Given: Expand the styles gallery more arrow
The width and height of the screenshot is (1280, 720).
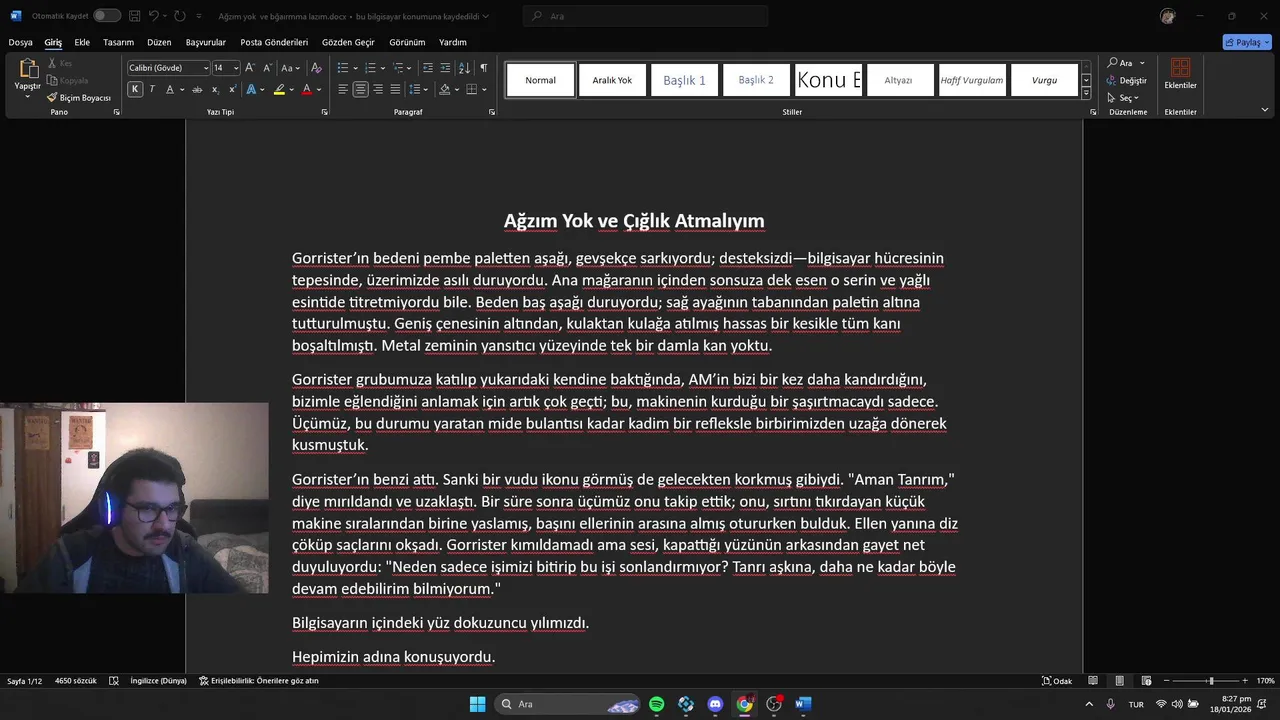Looking at the screenshot, I should tap(1086, 93).
